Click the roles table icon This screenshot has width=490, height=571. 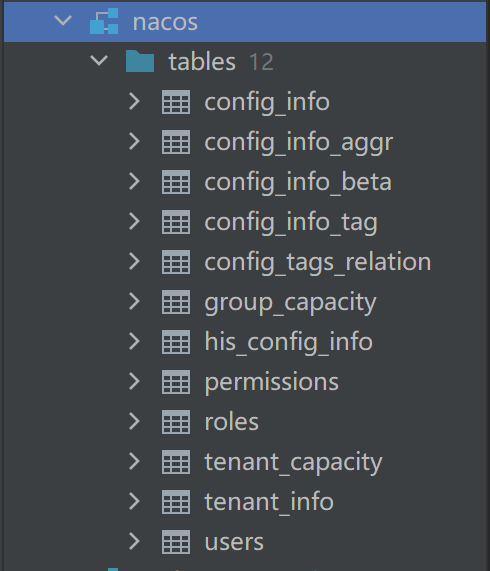tap(176, 422)
